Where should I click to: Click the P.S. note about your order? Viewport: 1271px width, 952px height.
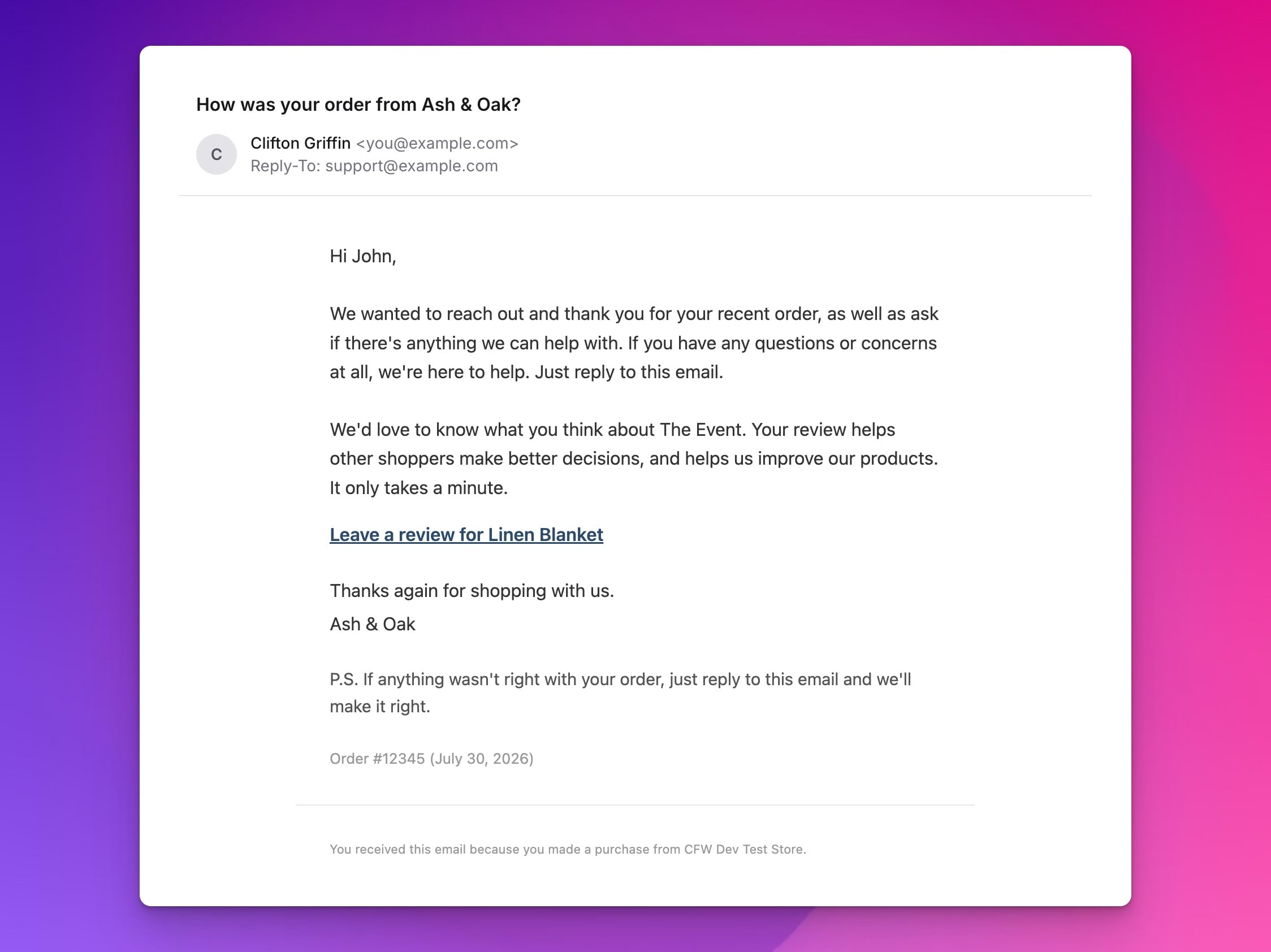[x=621, y=693]
